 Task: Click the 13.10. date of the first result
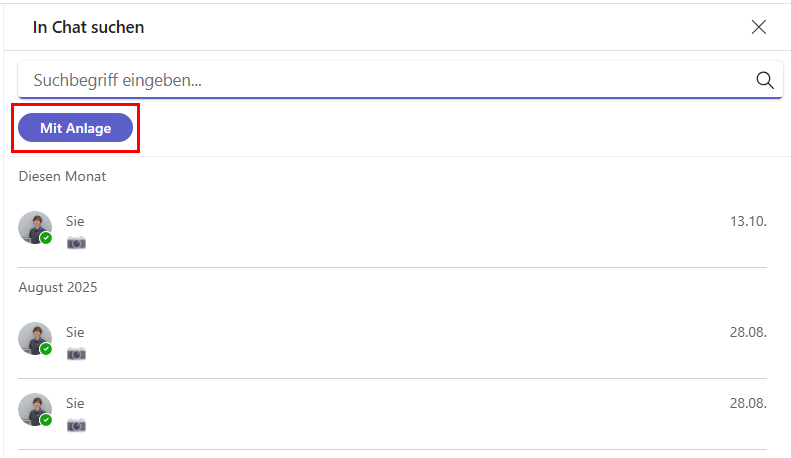click(x=748, y=221)
